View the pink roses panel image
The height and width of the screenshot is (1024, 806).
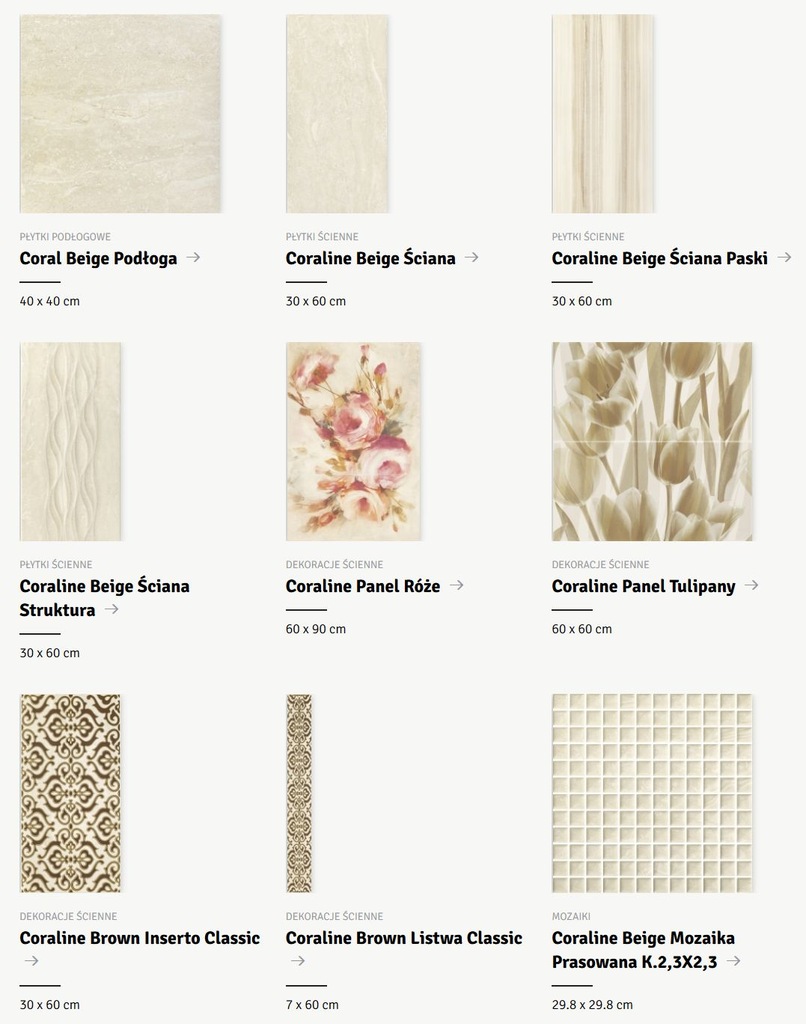pyautogui.click(x=353, y=441)
